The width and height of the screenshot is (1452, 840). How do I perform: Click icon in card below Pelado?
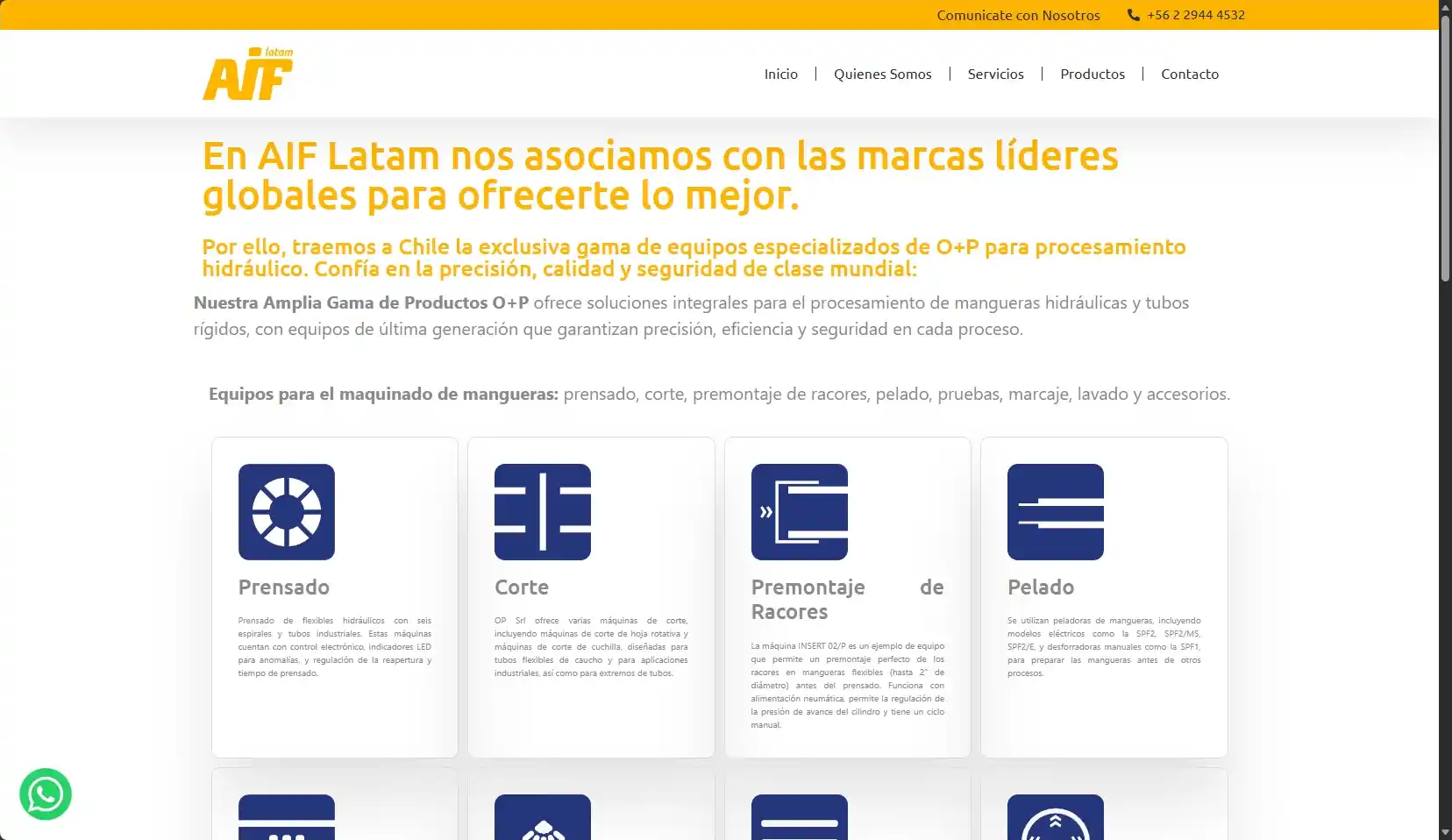pyautogui.click(x=1056, y=817)
